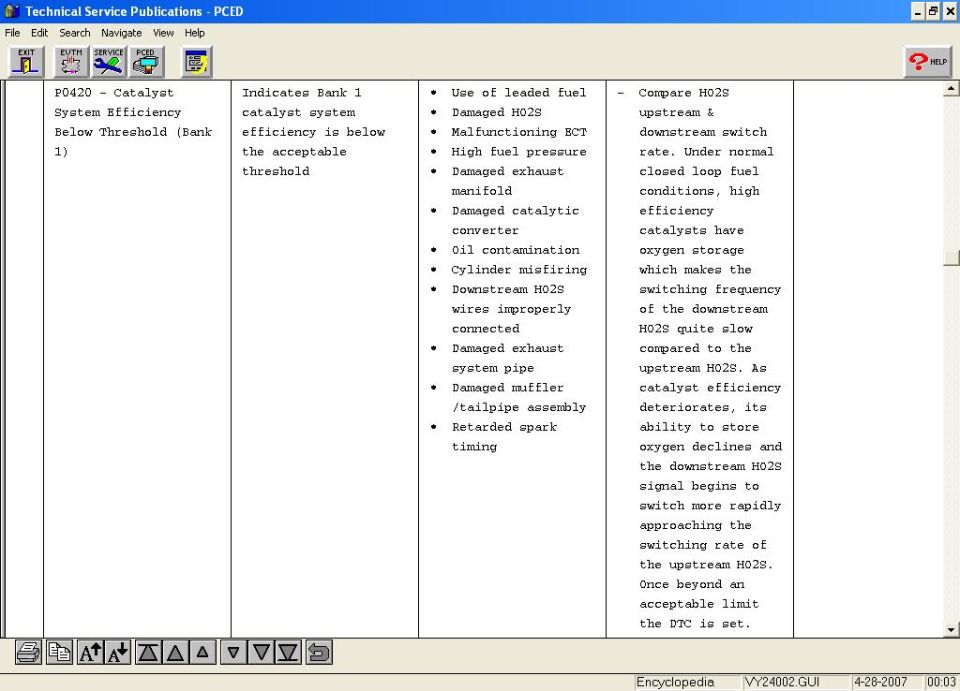
Task: Click the 'Damaged HO2S' bullet
Action: (x=497, y=113)
